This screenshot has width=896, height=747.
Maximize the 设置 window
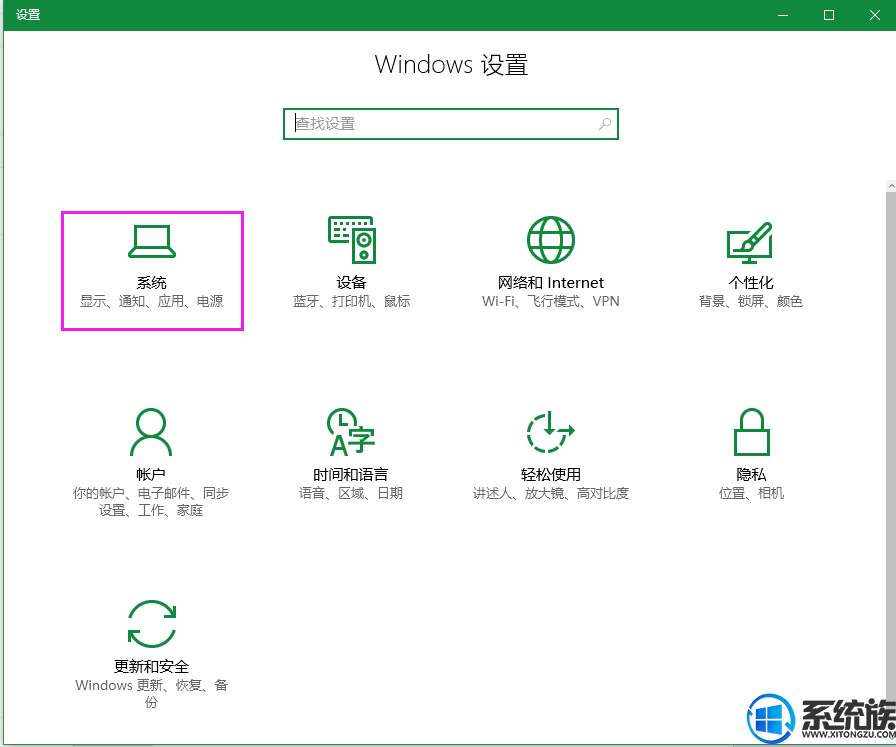829,15
